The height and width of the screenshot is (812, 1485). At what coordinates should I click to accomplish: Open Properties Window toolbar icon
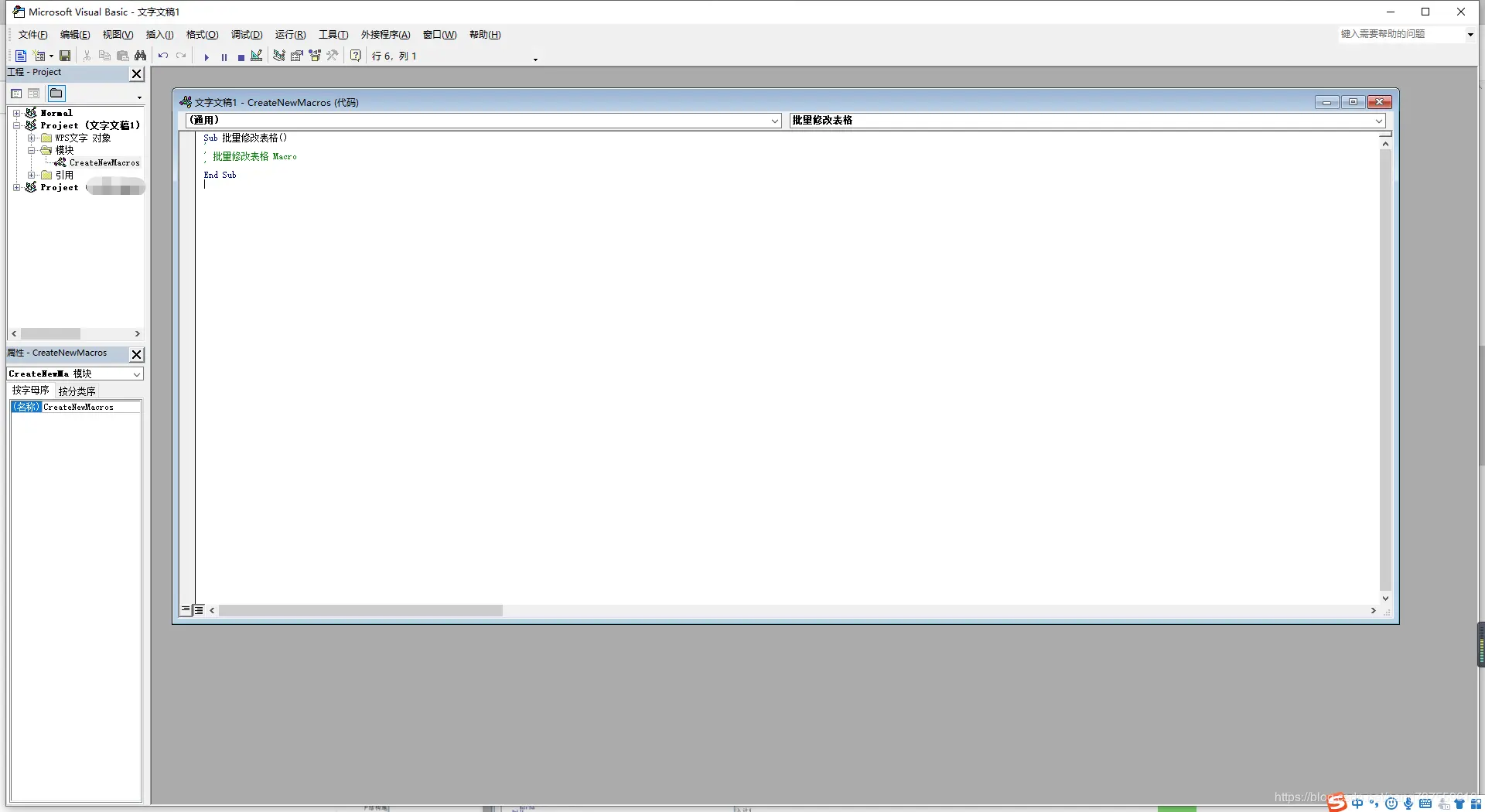(297, 56)
